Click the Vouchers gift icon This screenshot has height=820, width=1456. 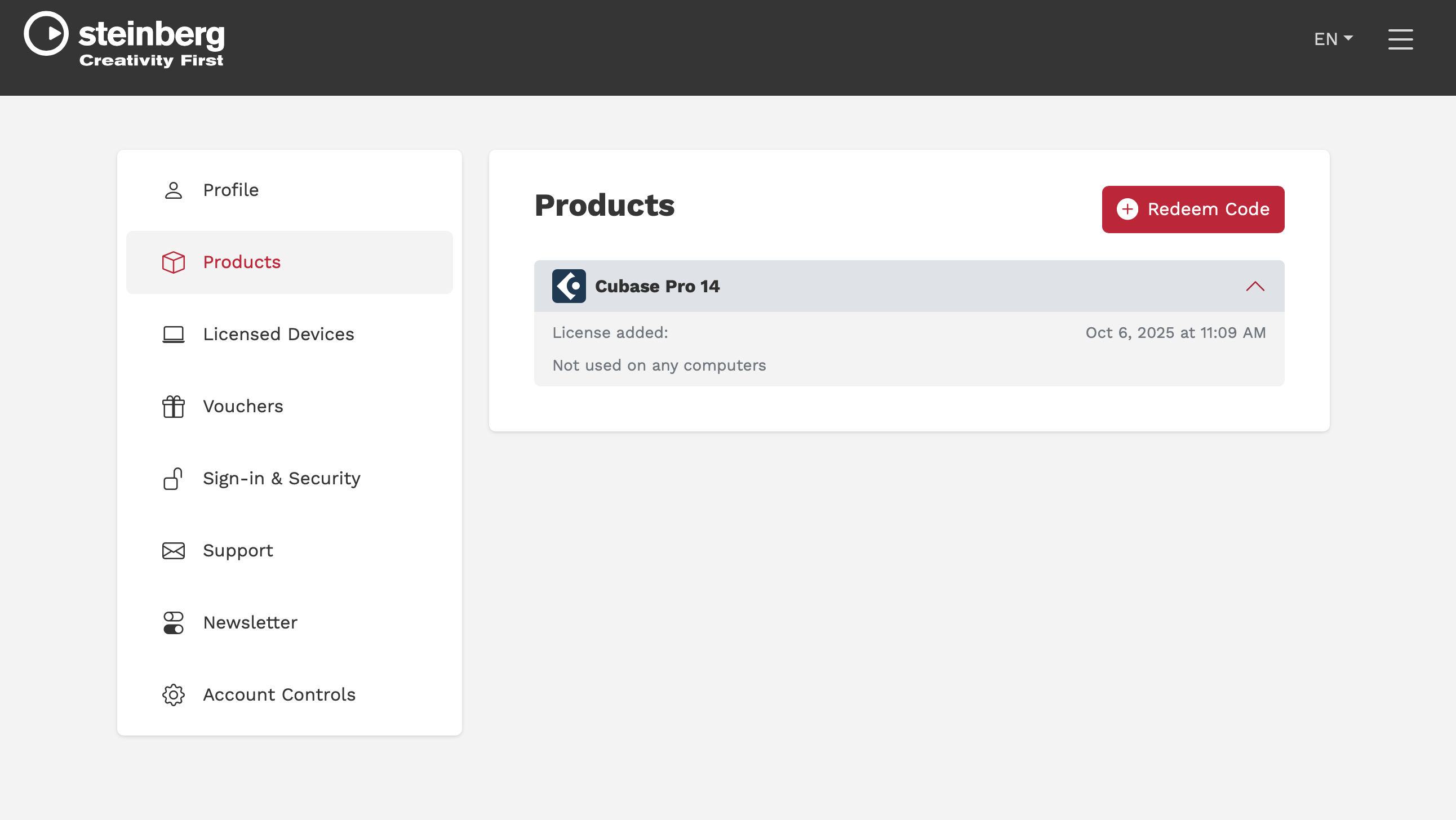point(173,406)
